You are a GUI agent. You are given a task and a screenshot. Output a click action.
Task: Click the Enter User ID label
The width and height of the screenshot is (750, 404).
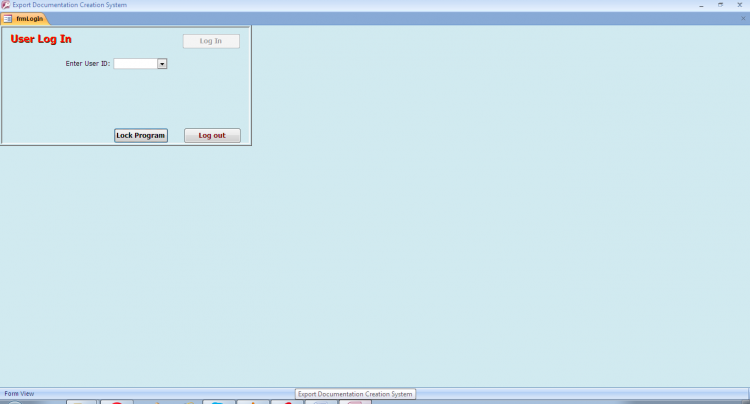[88, 64]
